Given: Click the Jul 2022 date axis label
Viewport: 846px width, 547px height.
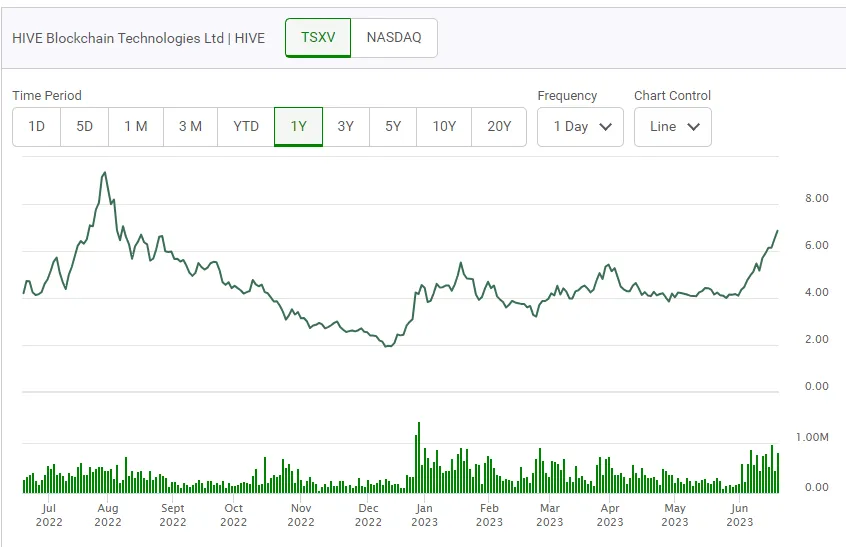Looking at the screenshot, I should [x=49, y=515].
